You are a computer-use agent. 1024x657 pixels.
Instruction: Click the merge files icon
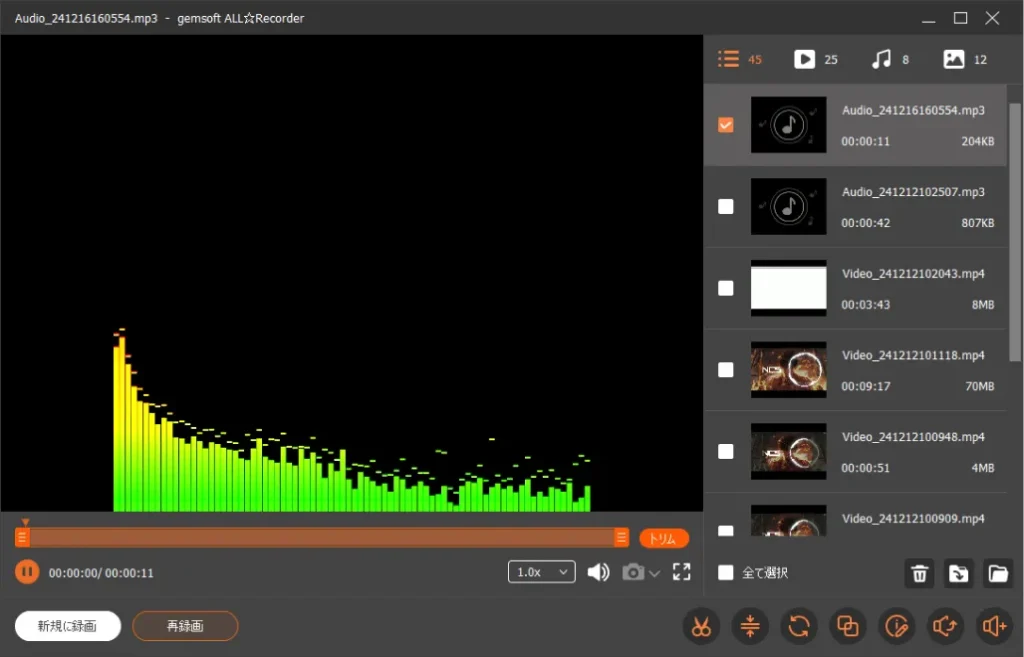pyautogui.click(x=847, y=627)
